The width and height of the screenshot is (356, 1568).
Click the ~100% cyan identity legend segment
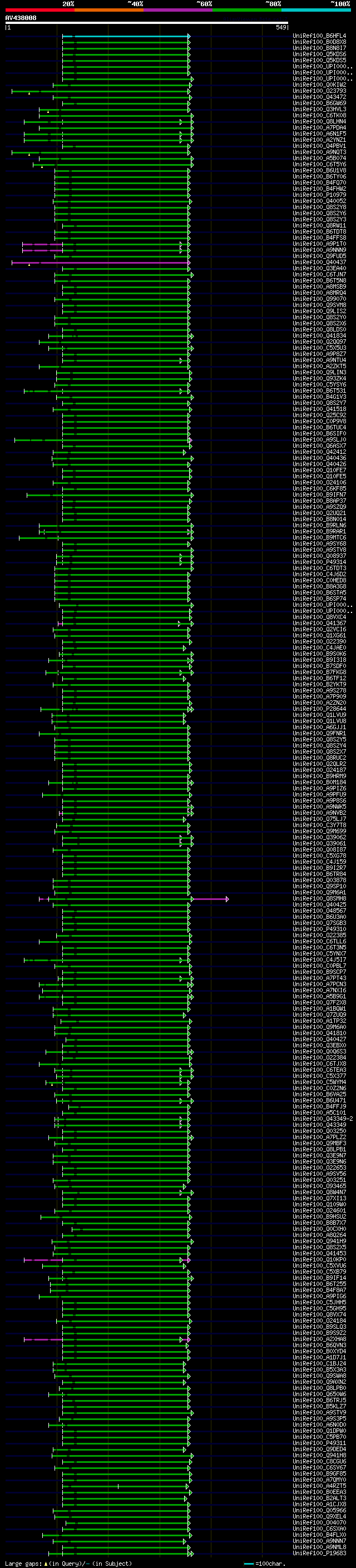pos(317,10)
